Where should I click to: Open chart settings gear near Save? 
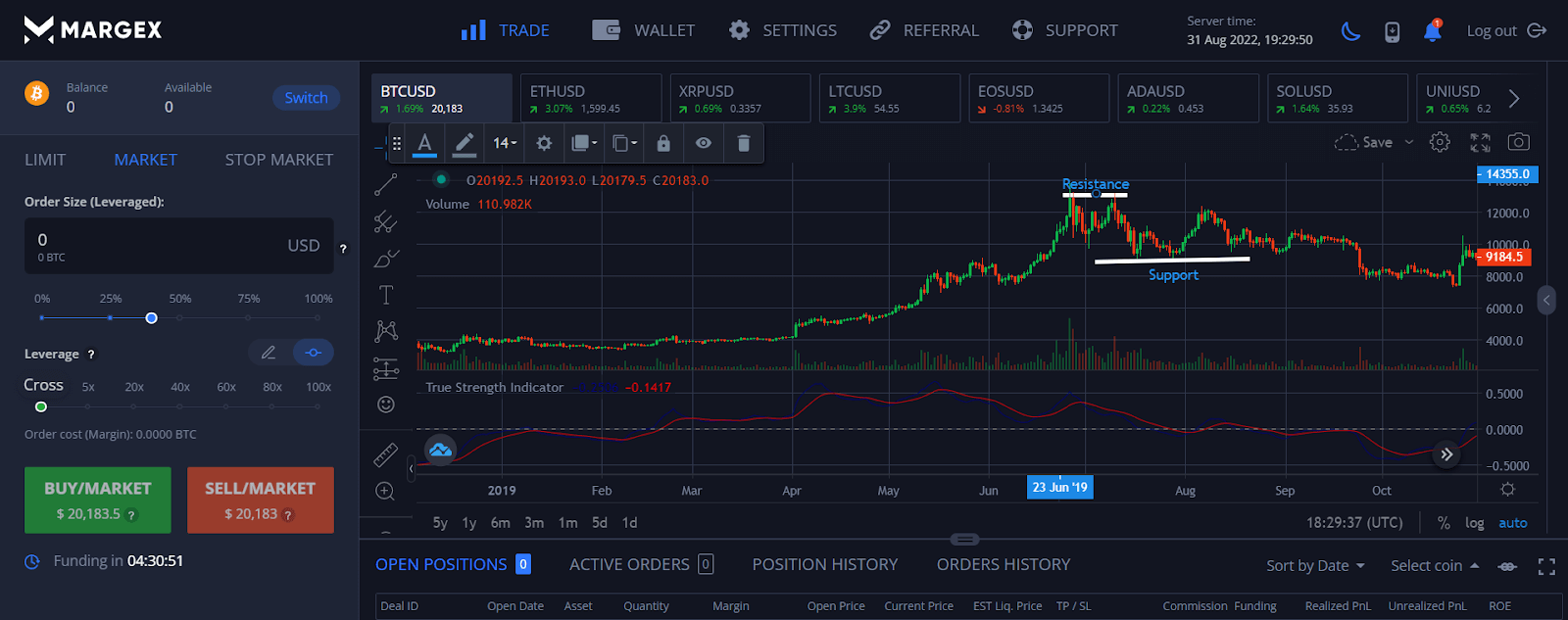click(x=1440, y=142)
